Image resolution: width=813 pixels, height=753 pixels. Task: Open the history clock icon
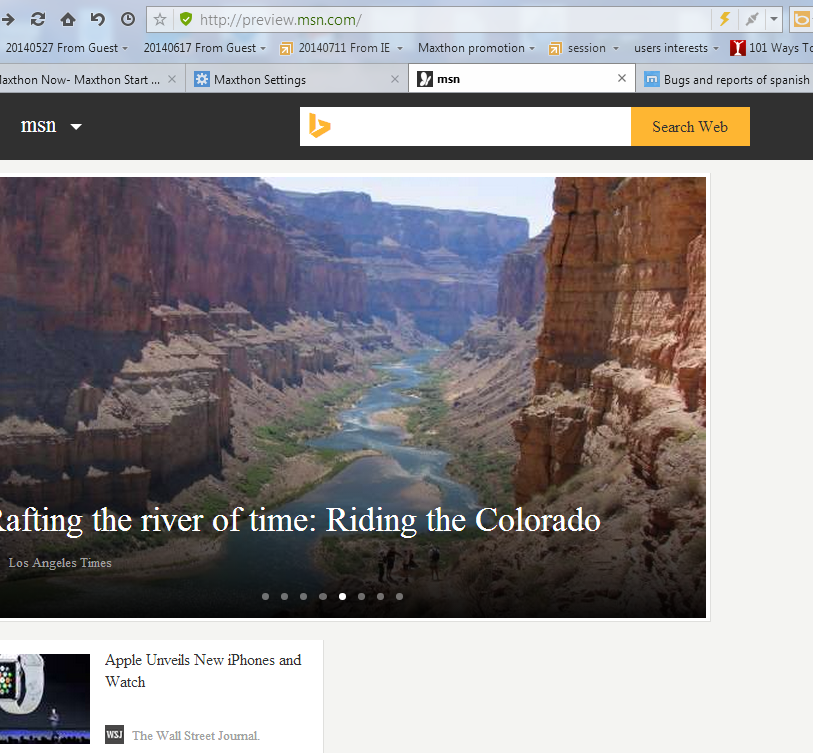coord(128,20)
